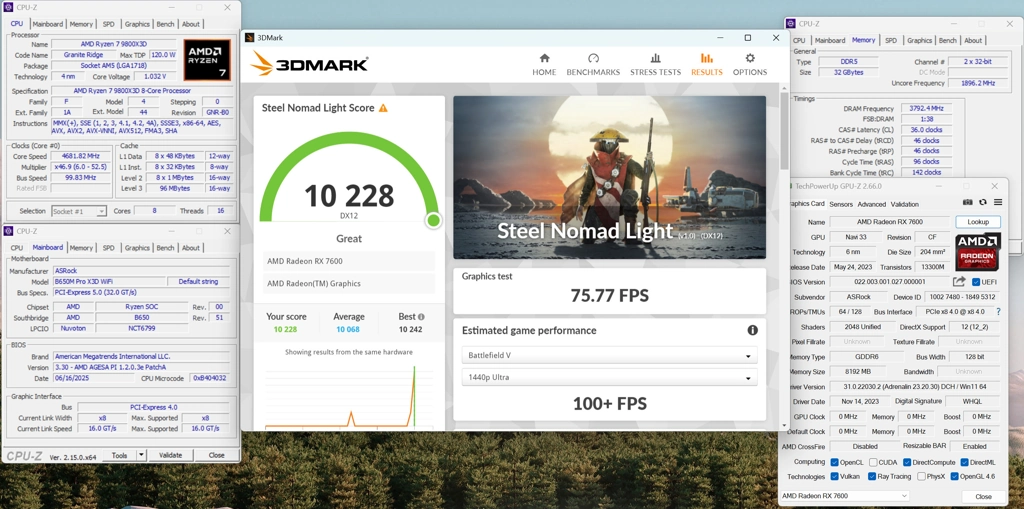Image resolution: width=1024 pixels, height=509 pixels.
Task: Toggle the Vulkan checkbox in GPU-Z
Action: (x=834, y=476)
